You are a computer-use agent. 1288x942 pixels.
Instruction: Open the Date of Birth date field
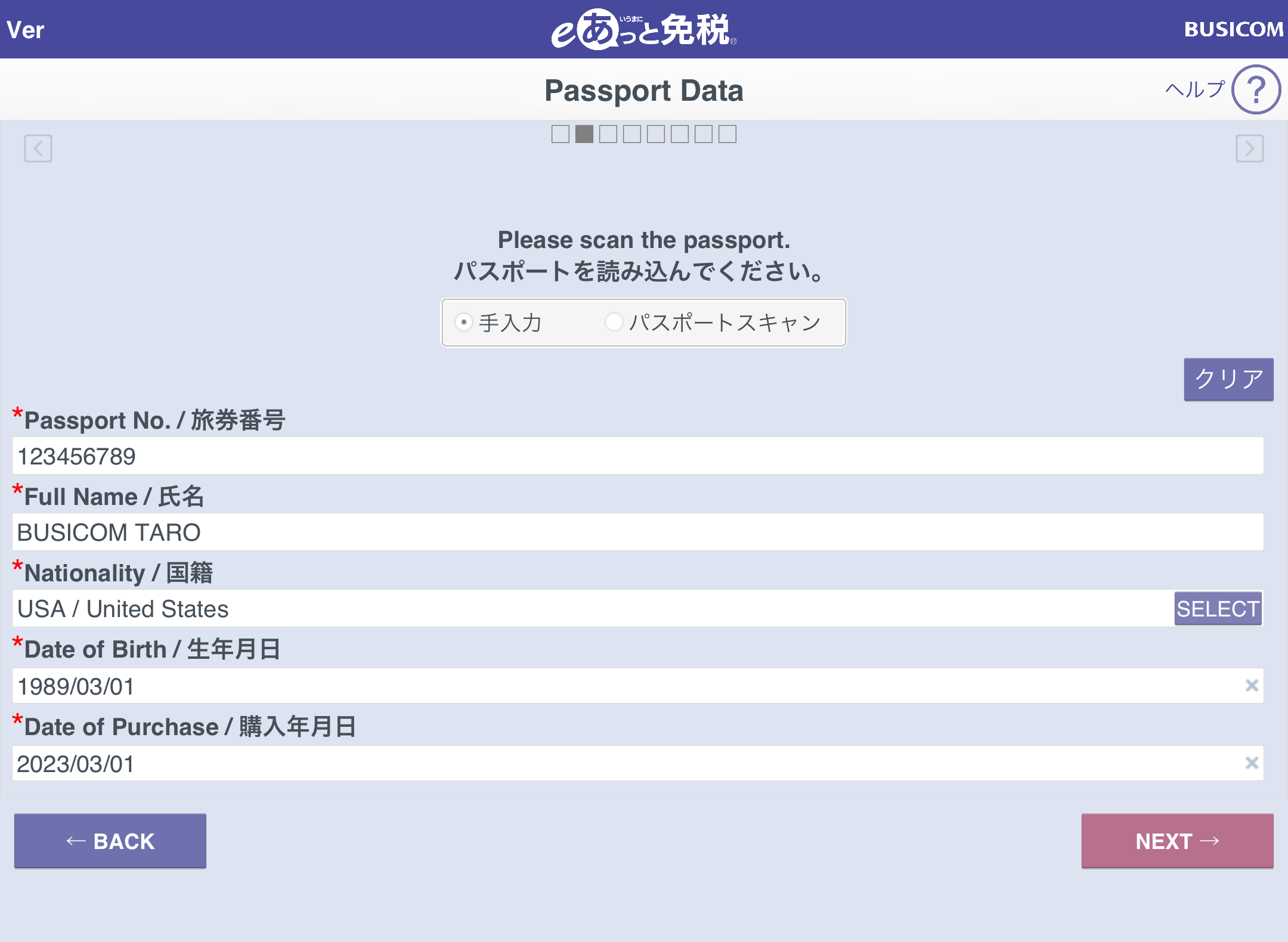click(637, 686)
